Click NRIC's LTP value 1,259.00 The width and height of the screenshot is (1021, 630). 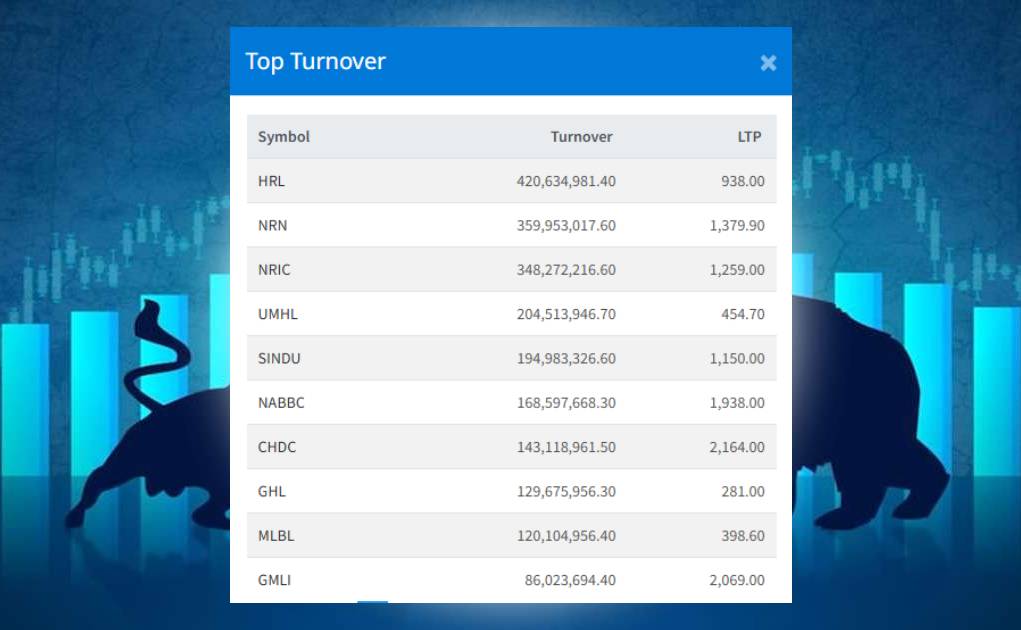coord(737,269)
